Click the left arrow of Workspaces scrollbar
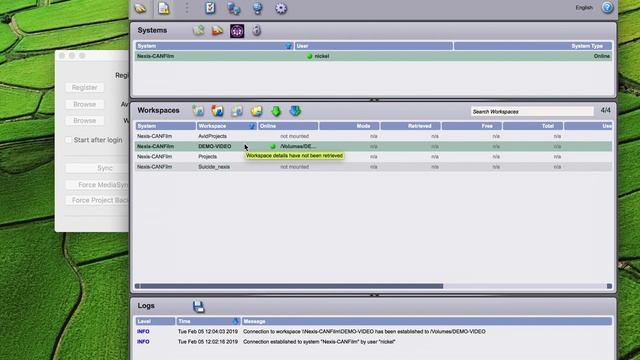 138,286
